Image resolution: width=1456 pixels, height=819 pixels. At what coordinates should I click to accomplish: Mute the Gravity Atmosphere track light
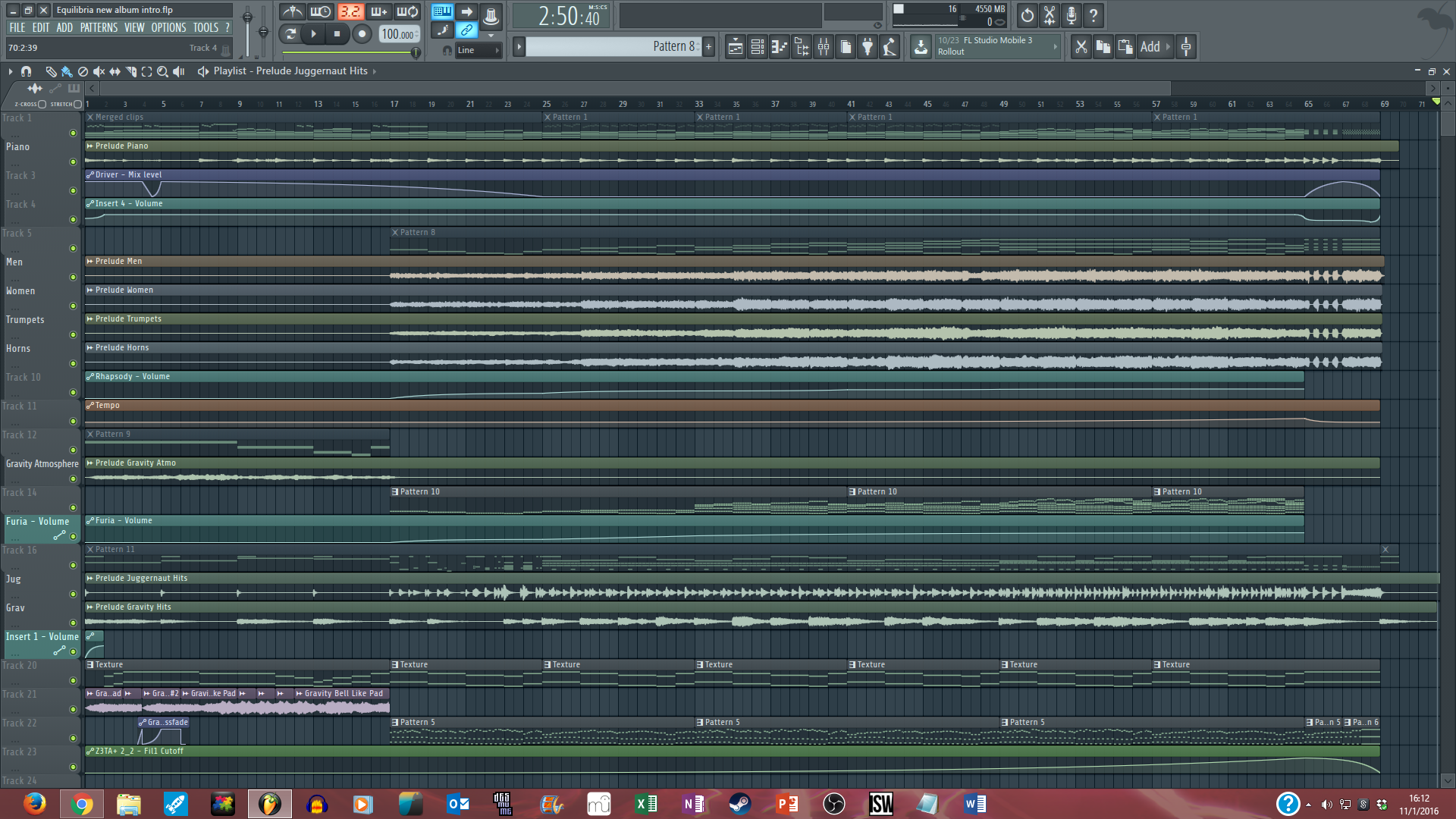pos(74,479)
